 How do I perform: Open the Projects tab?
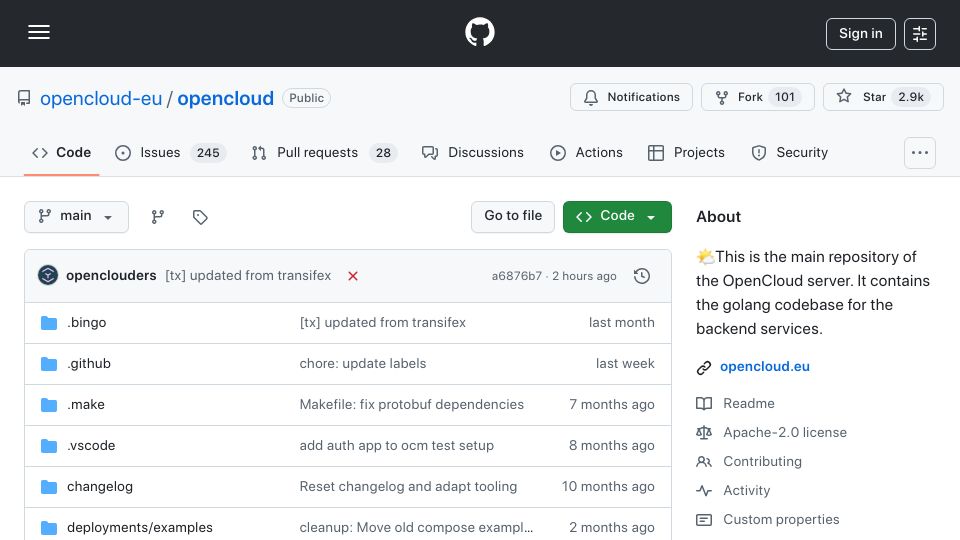(686, 152)
